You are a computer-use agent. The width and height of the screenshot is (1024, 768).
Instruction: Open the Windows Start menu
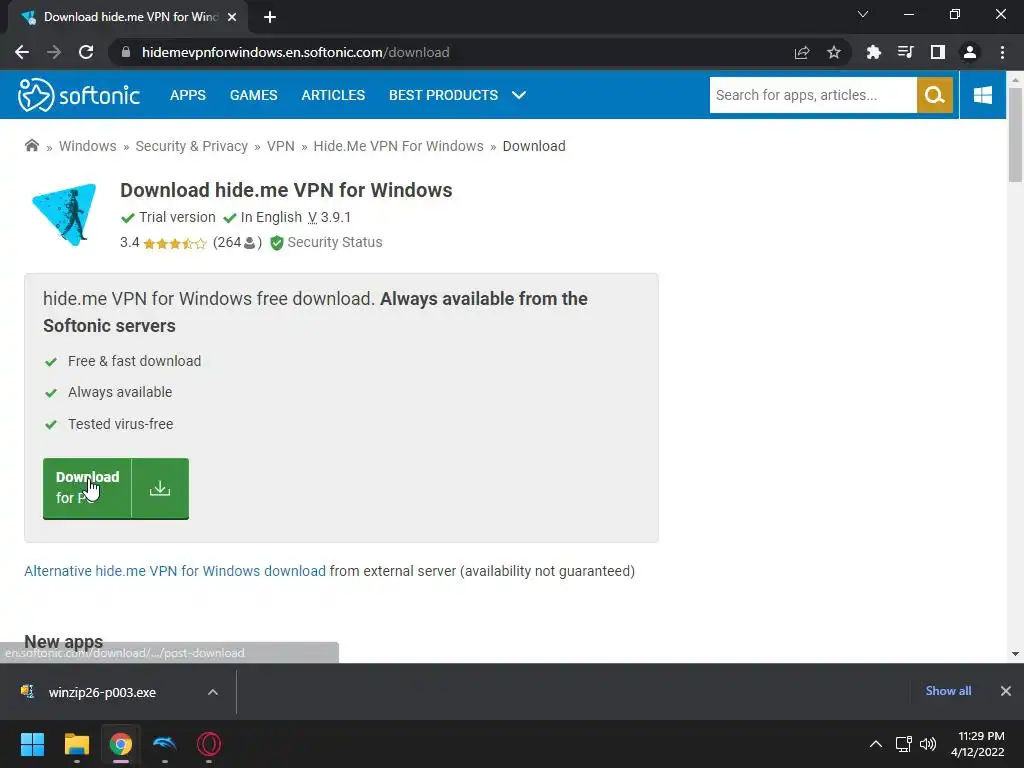click(x=32, y=744)
